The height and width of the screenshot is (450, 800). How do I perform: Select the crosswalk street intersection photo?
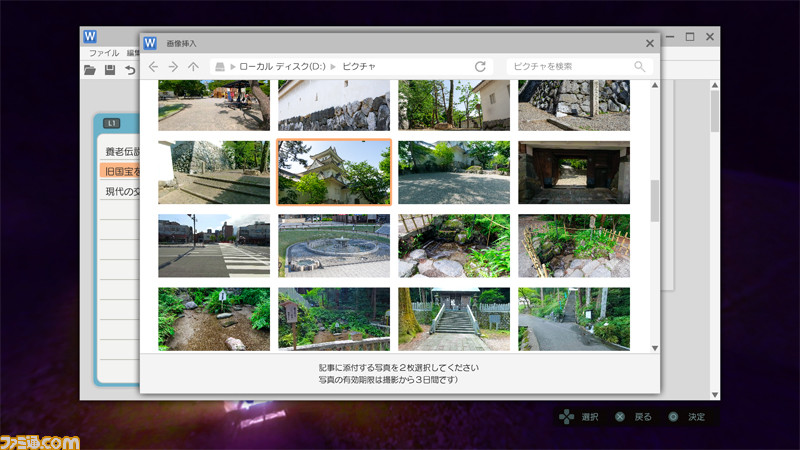click(214, 246)
